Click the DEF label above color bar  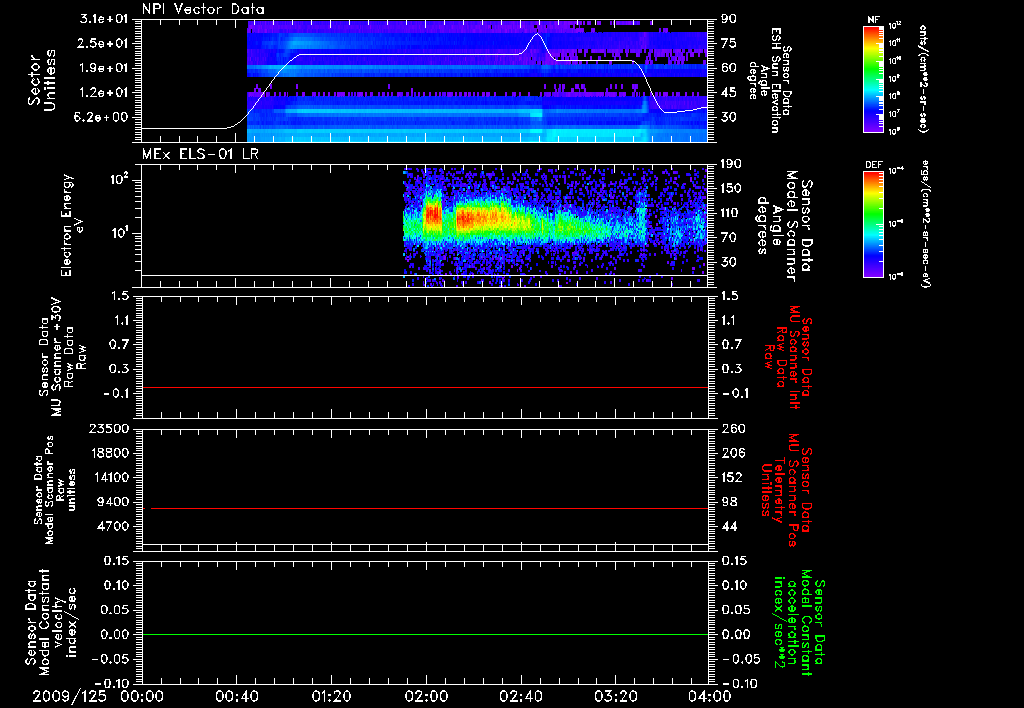[x=873, y=165]
